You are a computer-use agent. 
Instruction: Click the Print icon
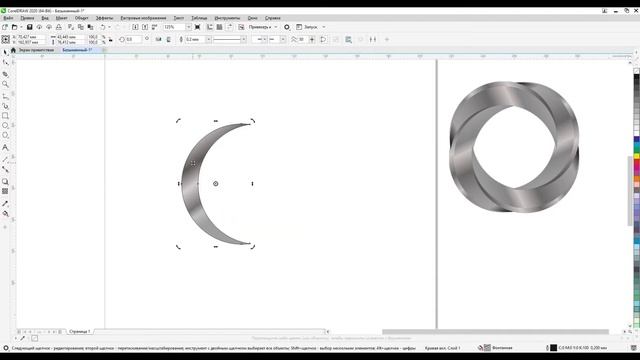tap(59, 27)
